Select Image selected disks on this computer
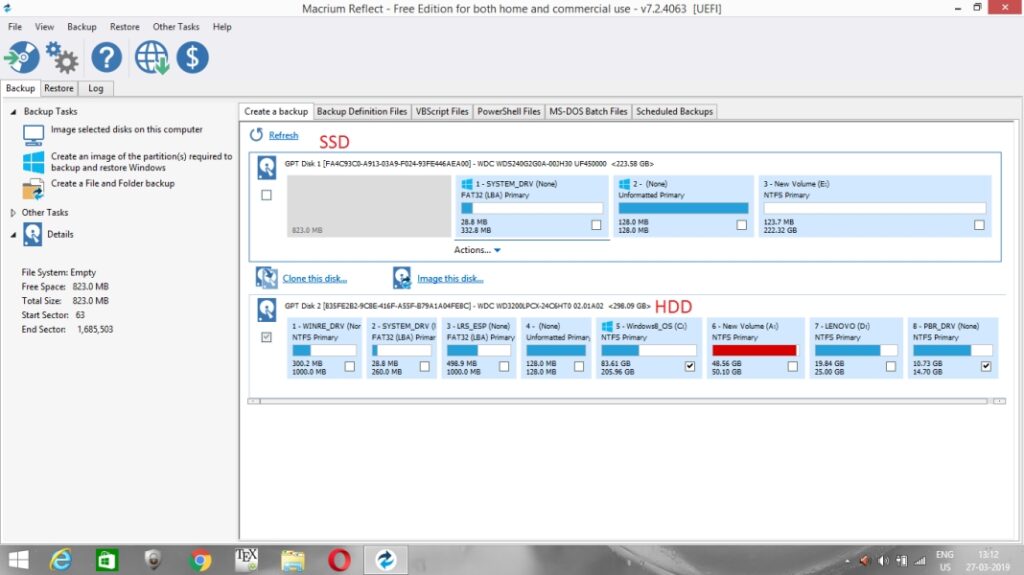 pyautogui.click(x=127, y=129)
